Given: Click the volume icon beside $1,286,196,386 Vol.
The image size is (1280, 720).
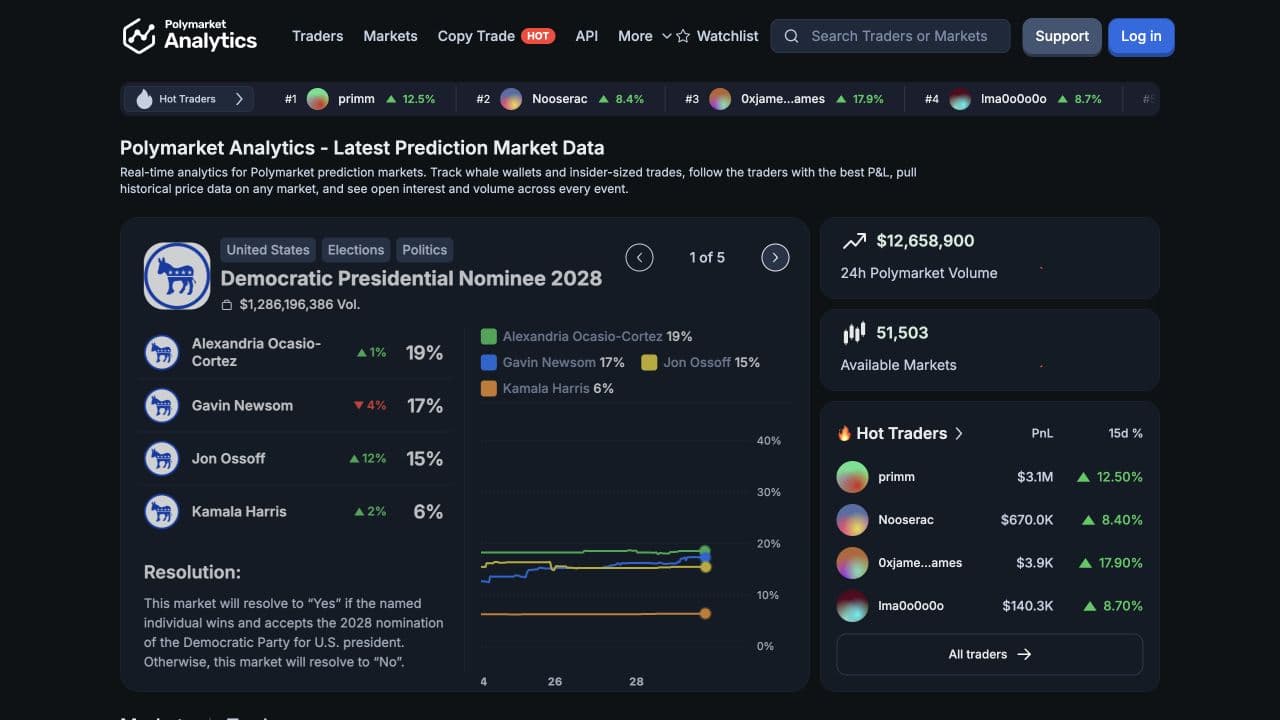Looking at the screenshot, I should tap(227, 305).
